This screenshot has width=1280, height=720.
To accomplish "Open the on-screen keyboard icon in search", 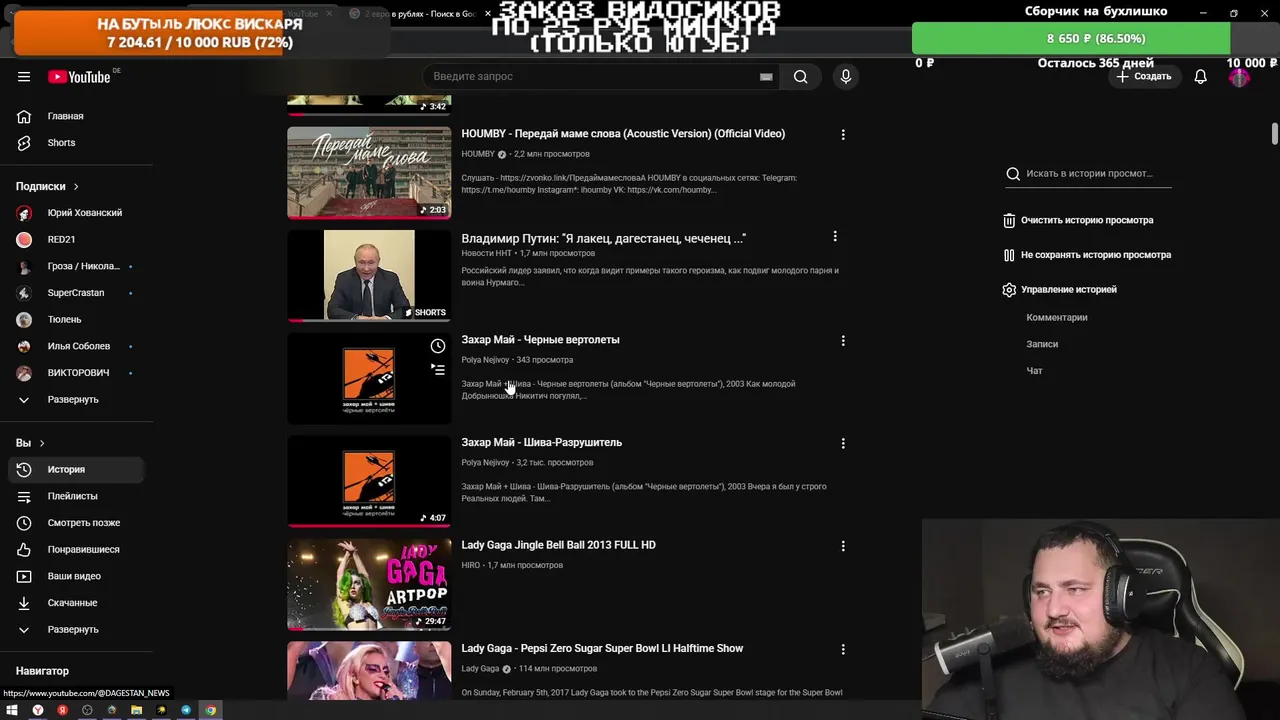I will (766, 77).
